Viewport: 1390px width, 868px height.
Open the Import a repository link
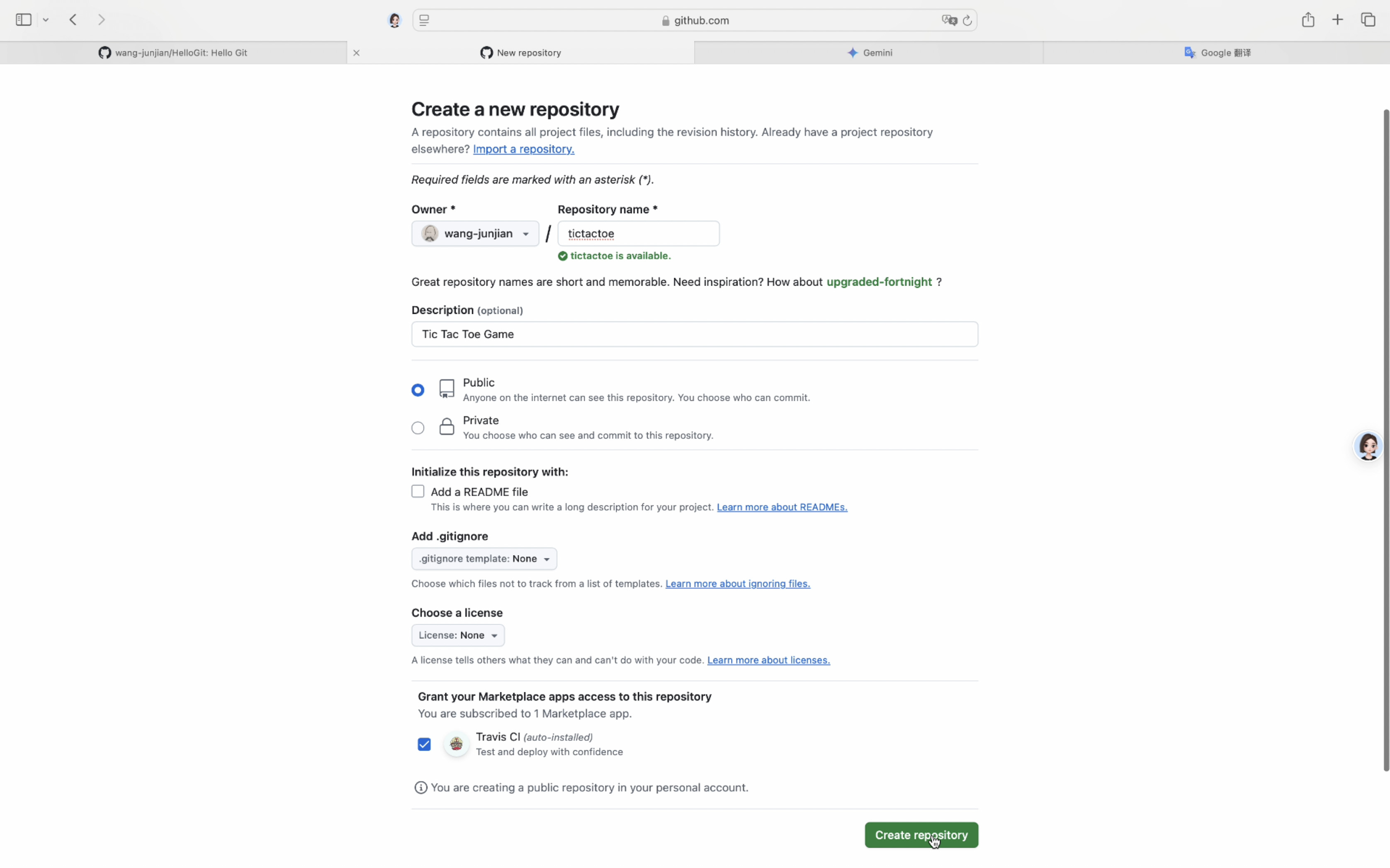point(523,149)
